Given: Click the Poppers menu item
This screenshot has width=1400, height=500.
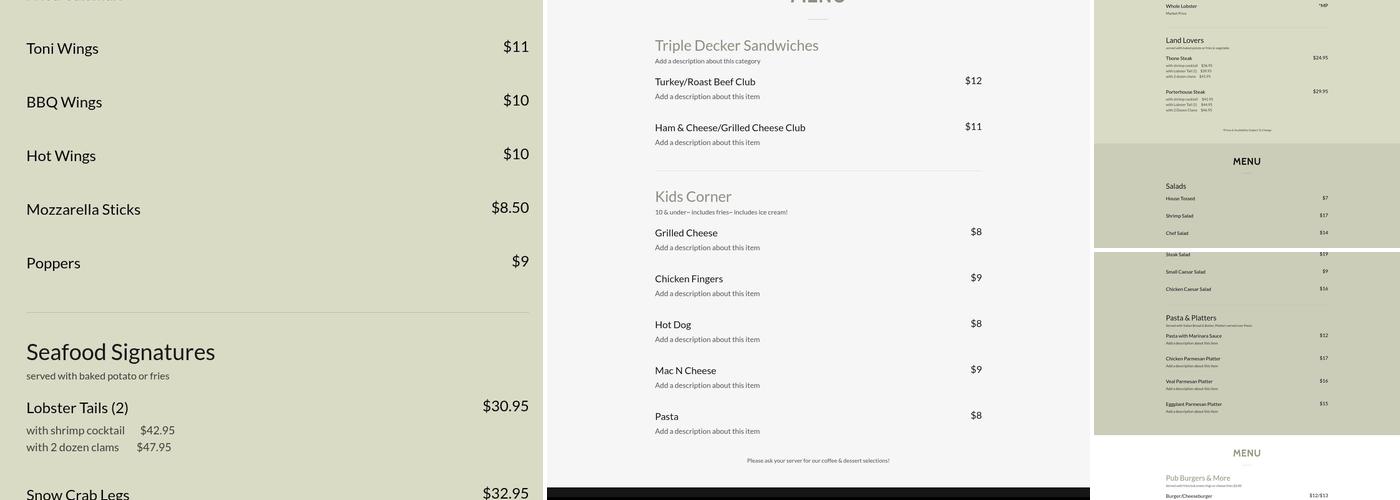Looking at the screenshot, I should click(53, 264).
